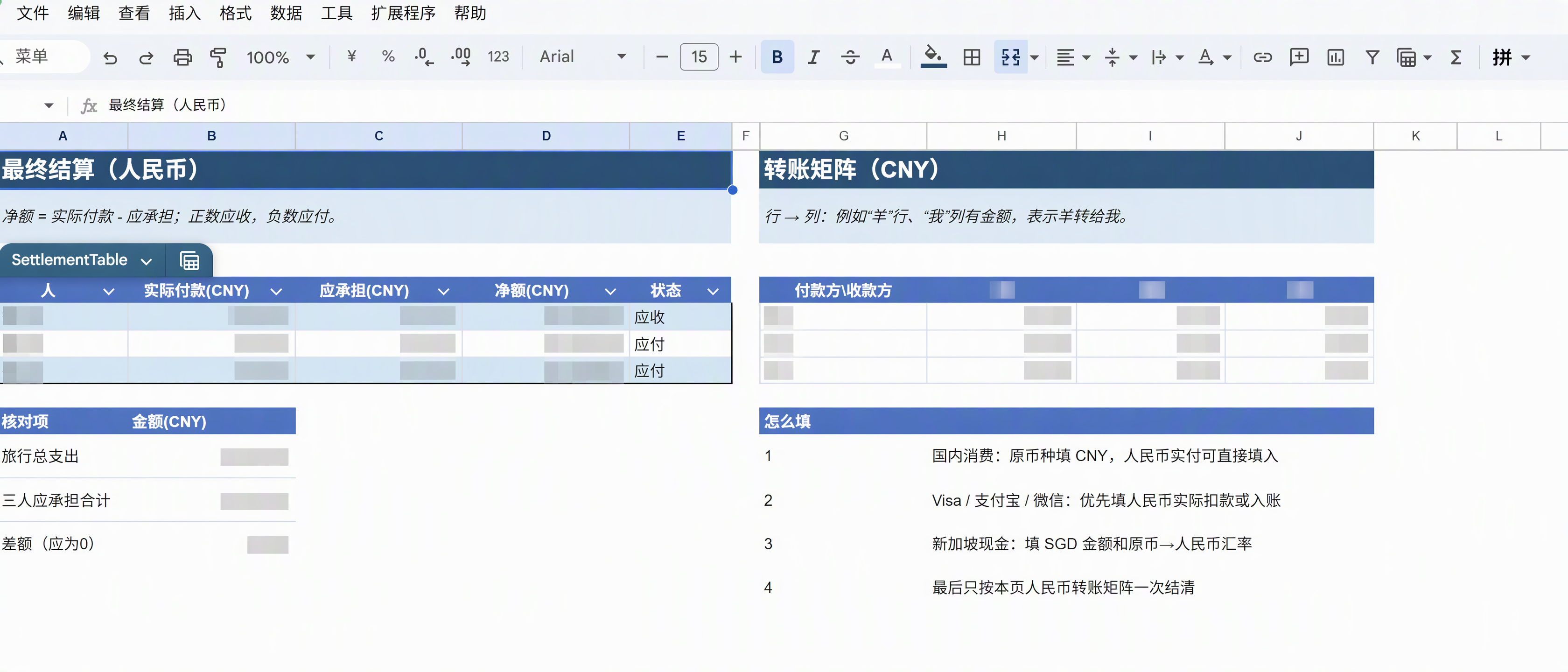Open vertical align dropdown

coord(1120,57)
